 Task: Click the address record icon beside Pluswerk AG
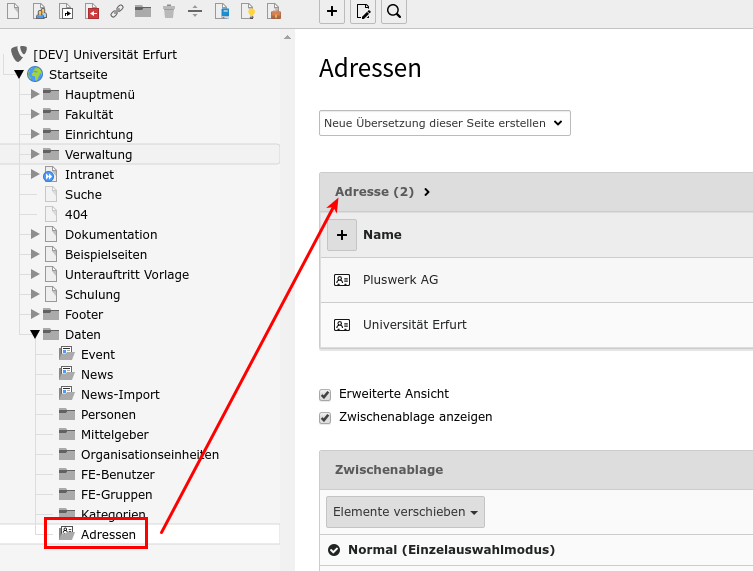[x=342, y=280]
